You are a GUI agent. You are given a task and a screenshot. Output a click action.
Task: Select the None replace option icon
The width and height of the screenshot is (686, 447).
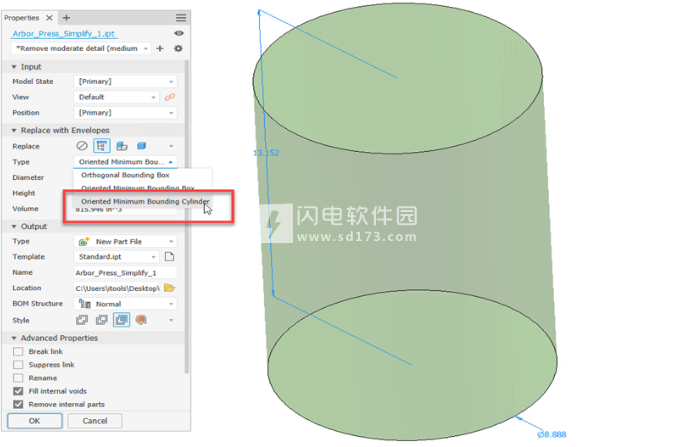pyautogui.click(x=82, y=146)
